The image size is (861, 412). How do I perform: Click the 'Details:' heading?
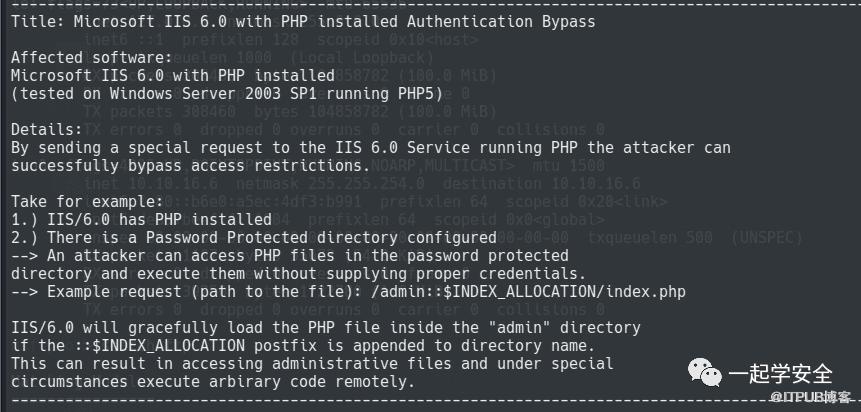pyautogui.click(x=47, y=129)
